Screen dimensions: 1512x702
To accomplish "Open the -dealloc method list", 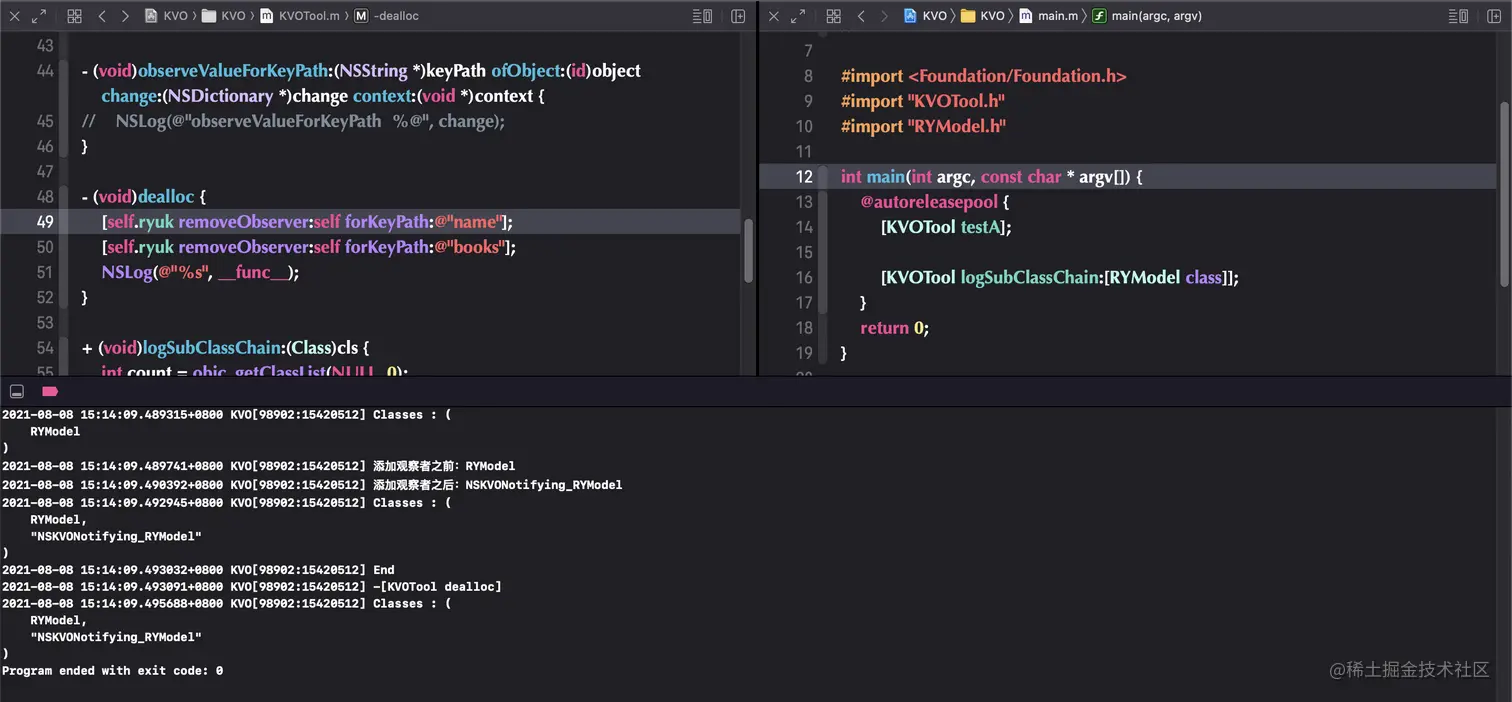I will (x=385, y=16).
